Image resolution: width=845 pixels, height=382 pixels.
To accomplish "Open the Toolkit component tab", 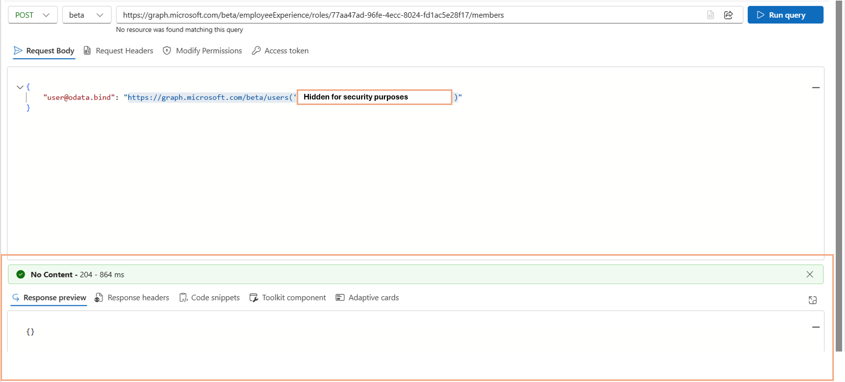I will (x=288, y=298).
